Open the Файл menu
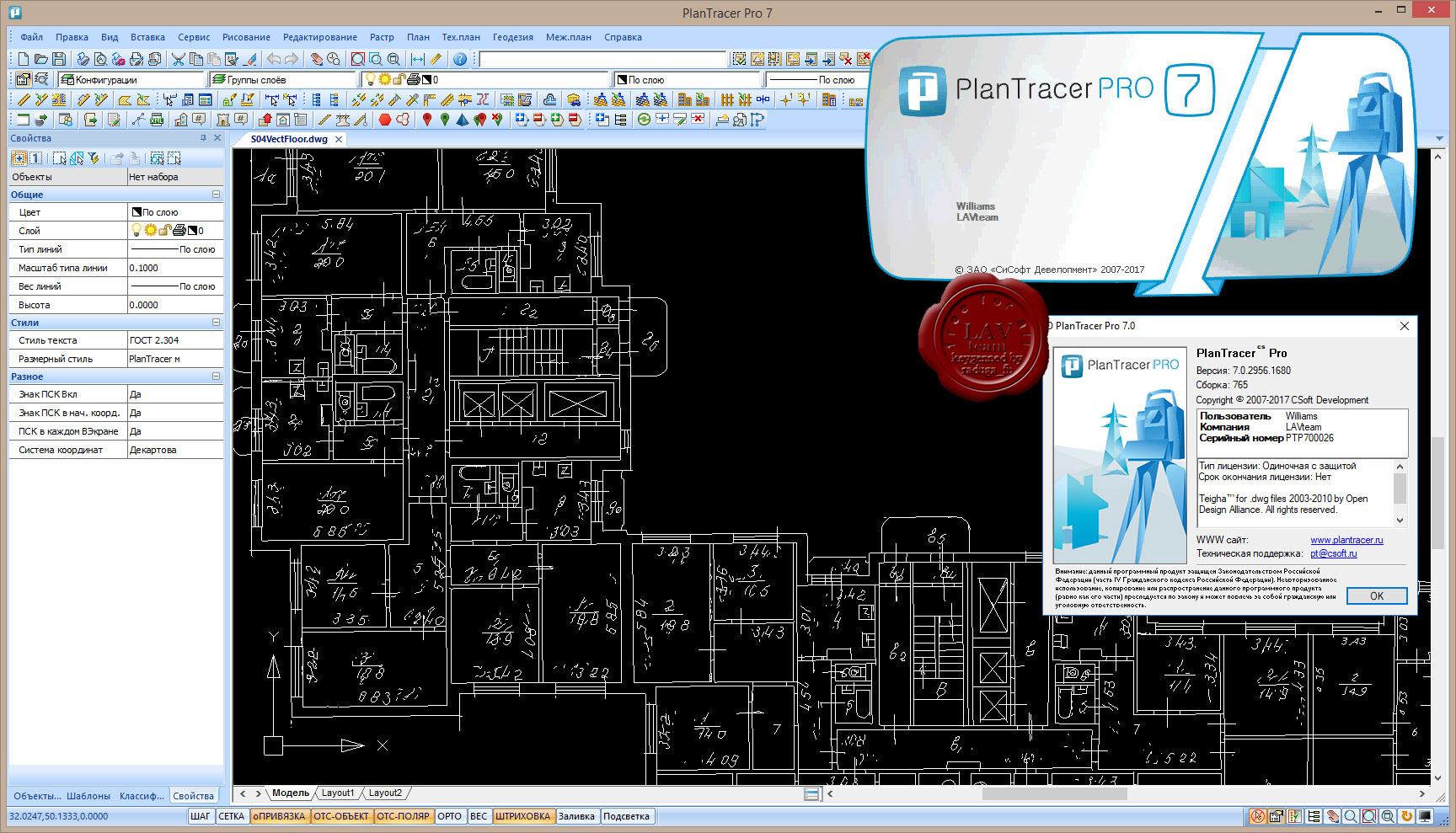Viewport: 1456px width, 833px height. (32, 37)
